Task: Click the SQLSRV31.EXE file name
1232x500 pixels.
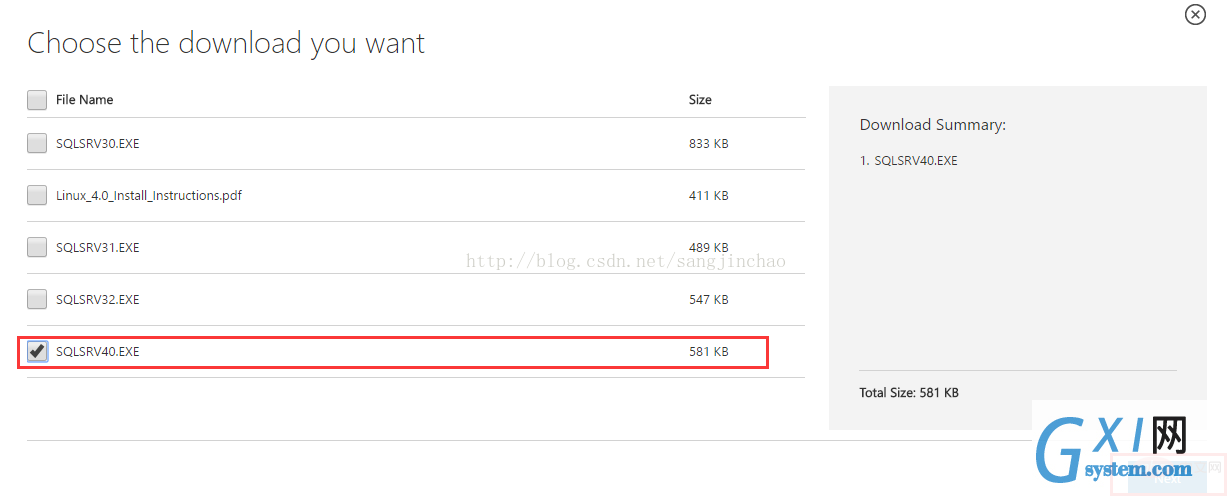Action: pos(98,247)
